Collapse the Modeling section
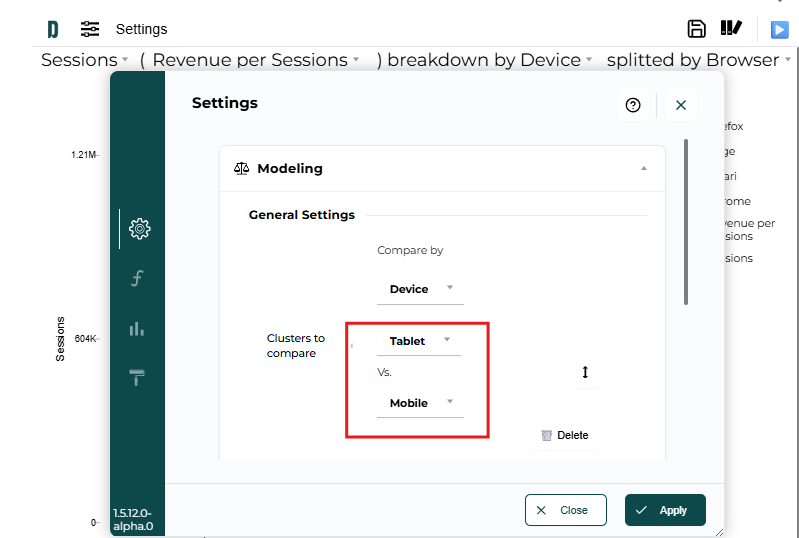 (x=644, y=169)
